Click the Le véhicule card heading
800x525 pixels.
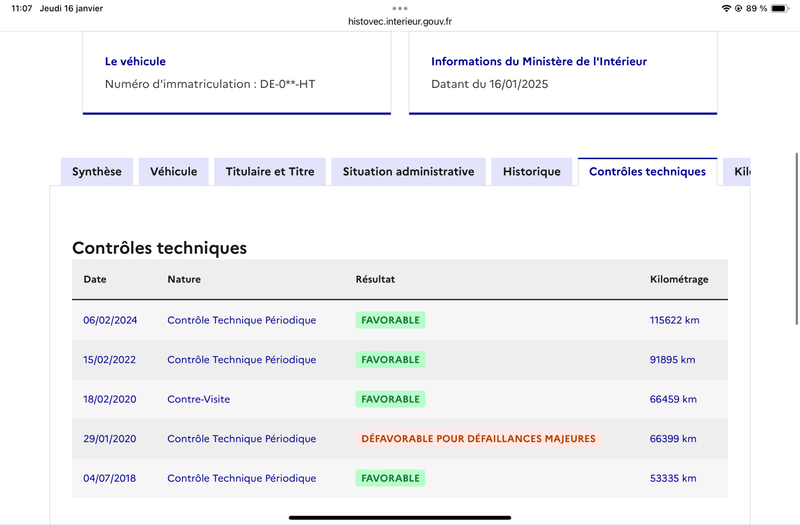(135, 61)
